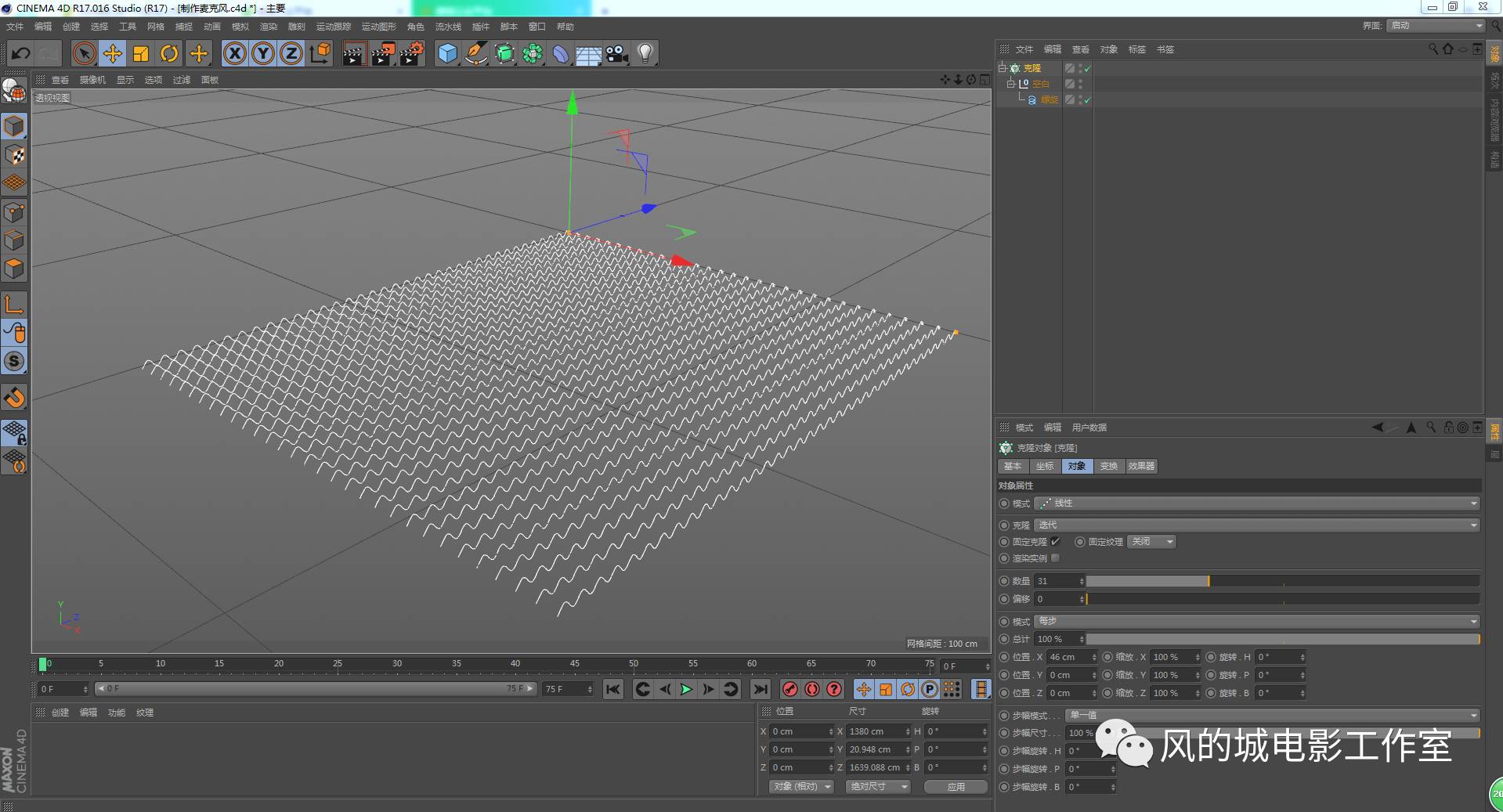Click the Light object icon

coord(644,53)
